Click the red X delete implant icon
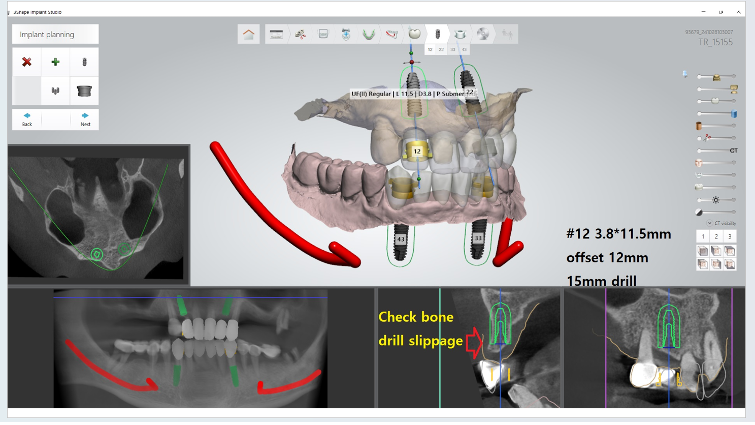This screenshot has width=755, height=425. click(27, 62)
